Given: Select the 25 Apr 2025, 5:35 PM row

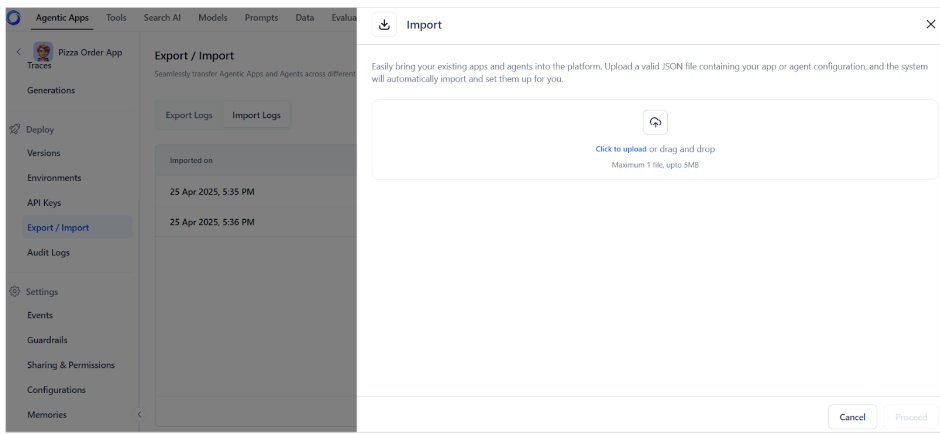Looking at the screenshot, I should [257, 192].
